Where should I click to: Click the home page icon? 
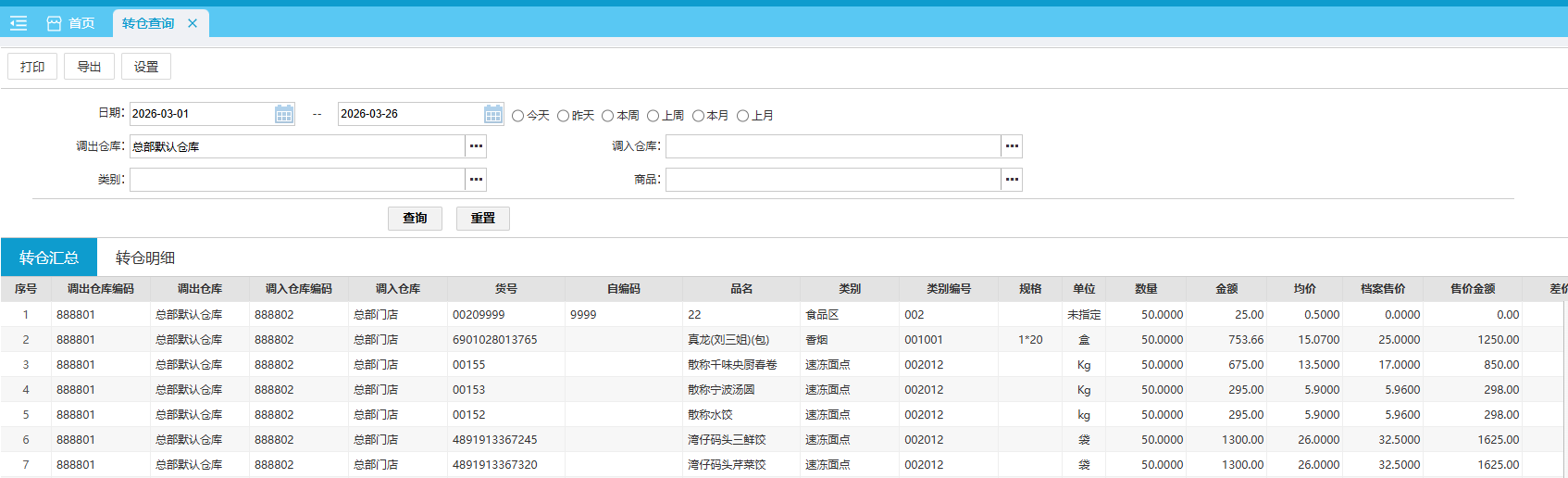pos(55,23)
